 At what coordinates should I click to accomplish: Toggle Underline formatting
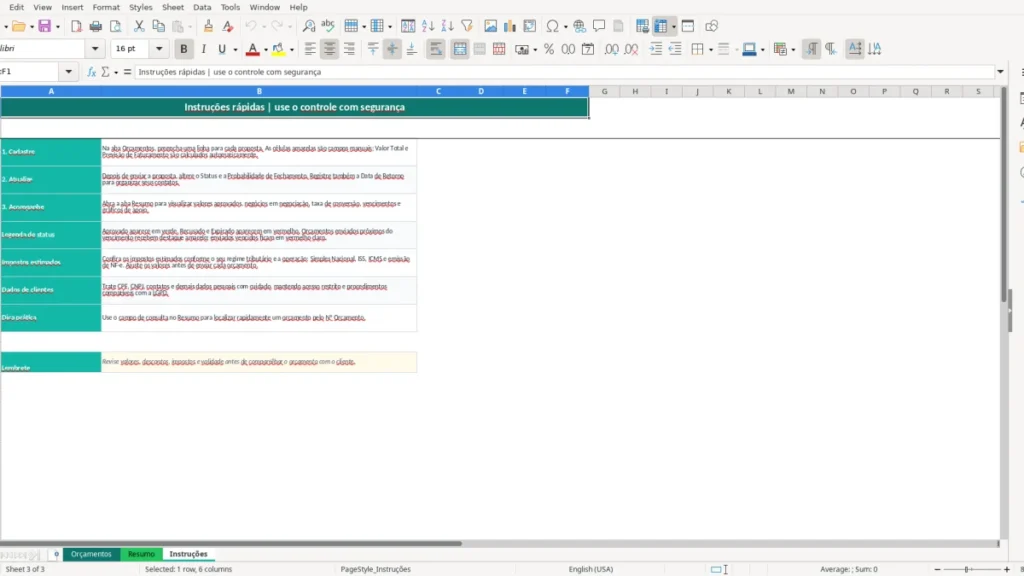[x=222, y=49]
